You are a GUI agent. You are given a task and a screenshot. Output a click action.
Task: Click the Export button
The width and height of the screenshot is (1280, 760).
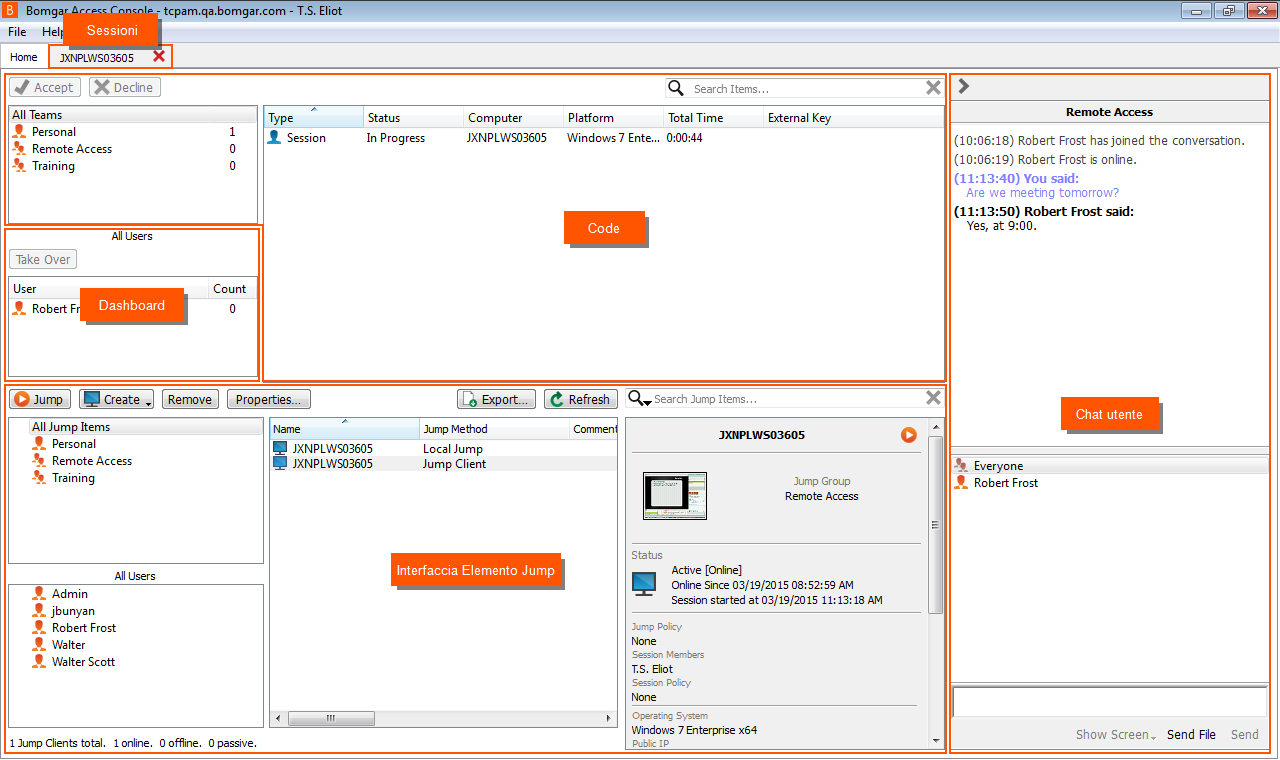496,399
